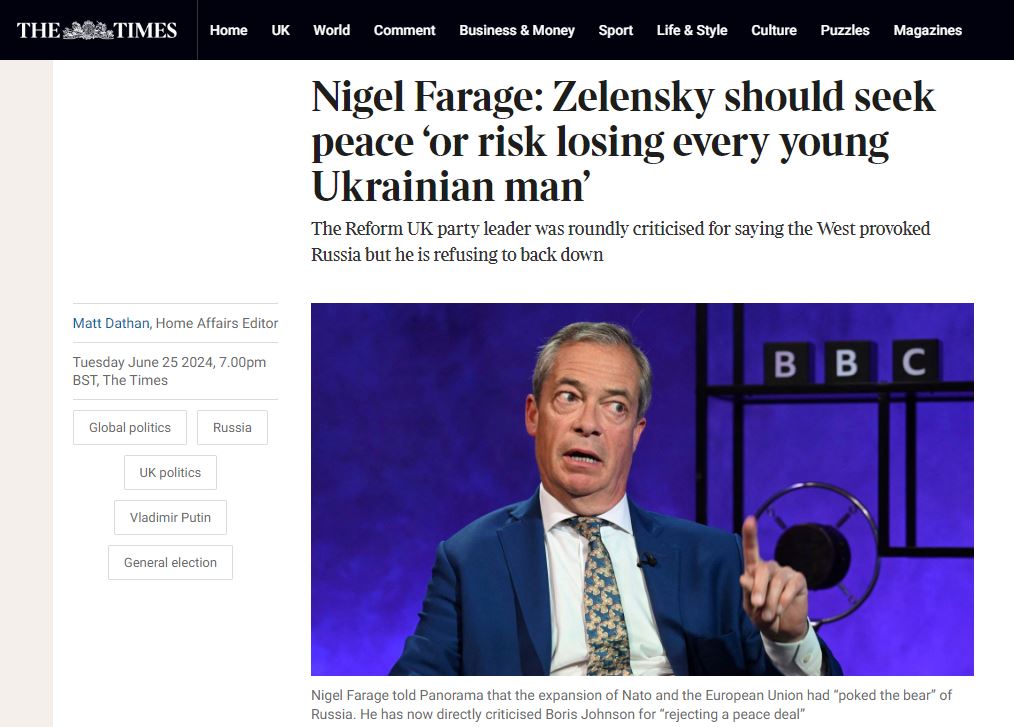
Task: Select the General election tag
Action: pyautogui.click(x=170, y=563)
